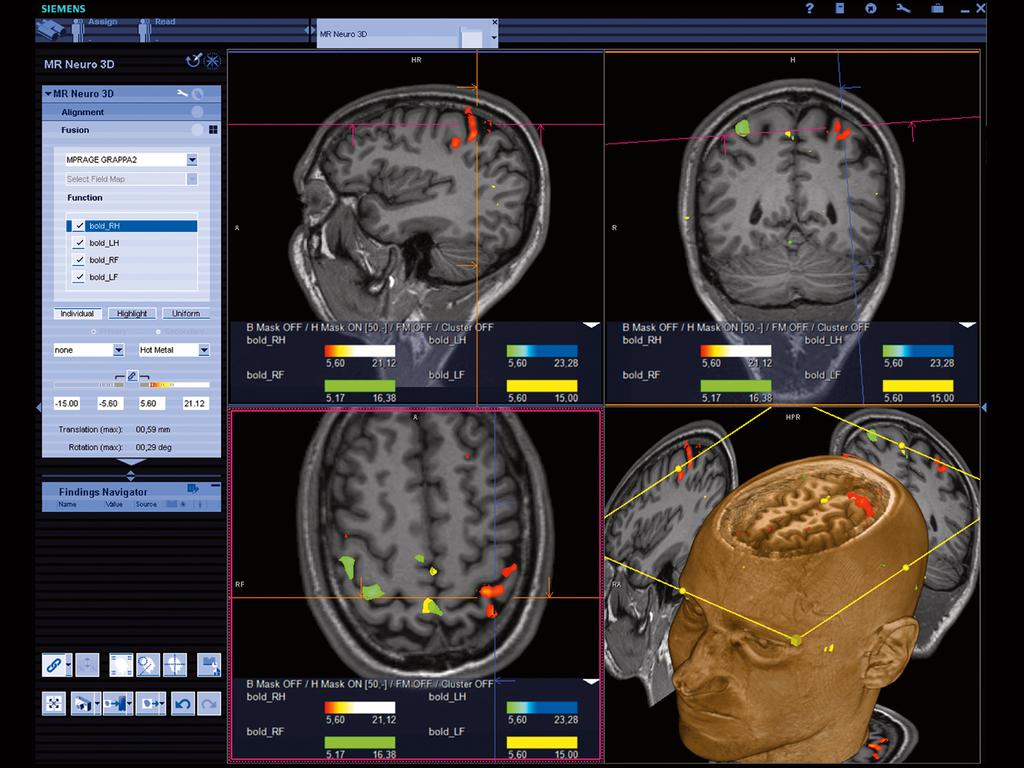Select the link series tool in bottom toolbar
Screen dimensions: 1024x768
(56, 665)
